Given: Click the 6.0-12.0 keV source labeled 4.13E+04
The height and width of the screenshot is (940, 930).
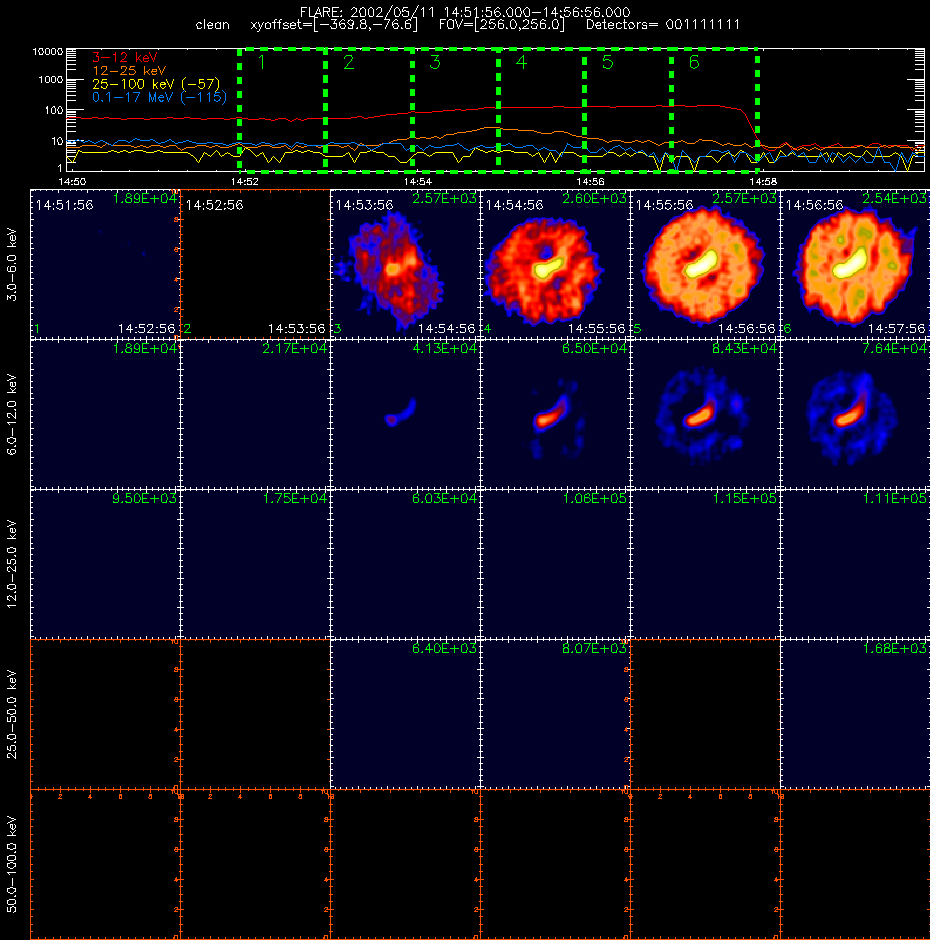Looking at the screenshot, I should point(401,413).
